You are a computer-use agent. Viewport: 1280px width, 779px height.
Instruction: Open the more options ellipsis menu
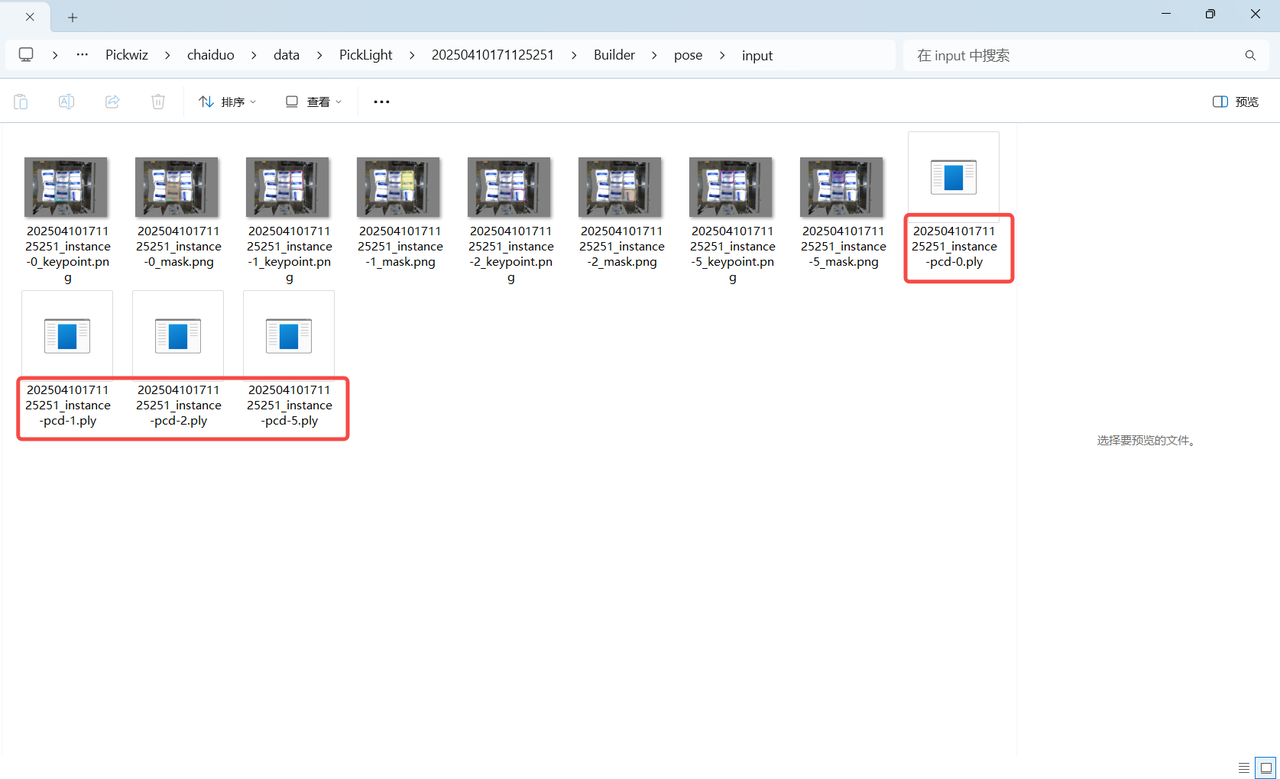pos(381,102)
